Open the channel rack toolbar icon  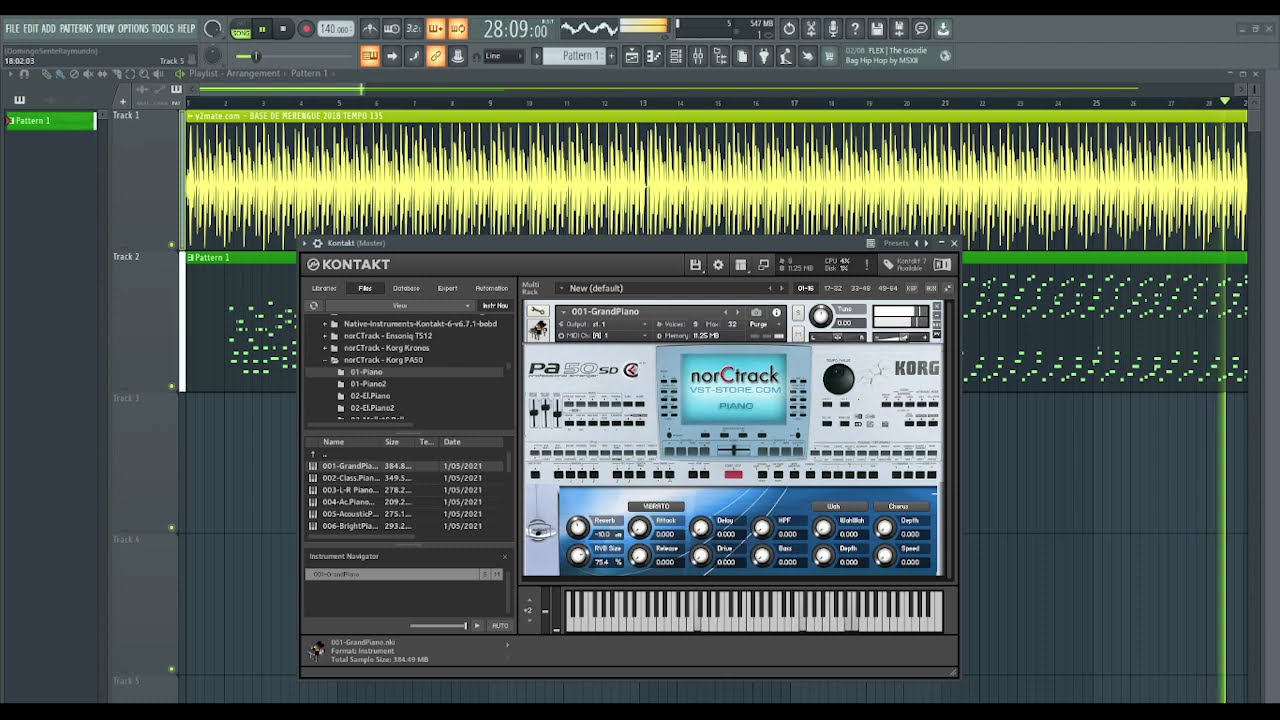coord(676,56)
